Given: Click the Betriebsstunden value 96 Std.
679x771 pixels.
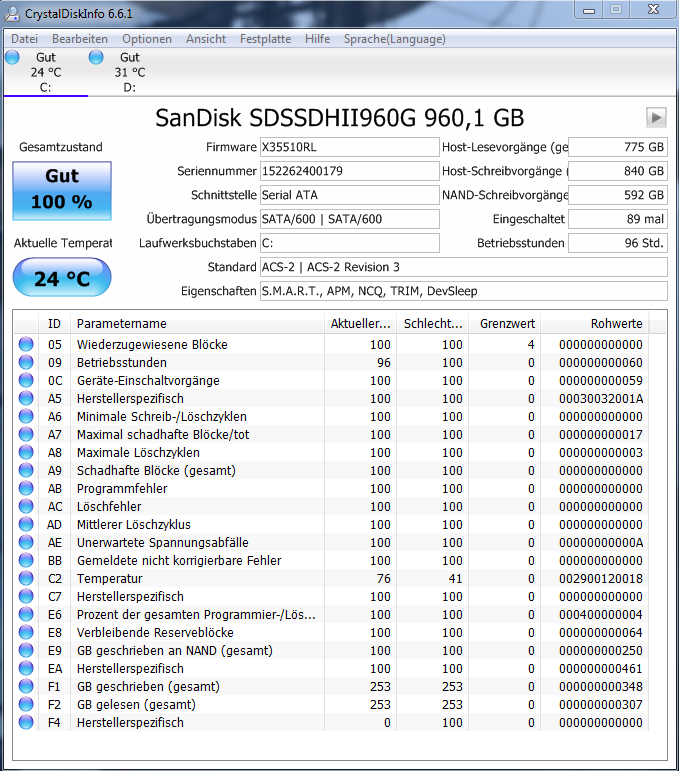Looking at the screenshot, I should [x=618, y=243].
